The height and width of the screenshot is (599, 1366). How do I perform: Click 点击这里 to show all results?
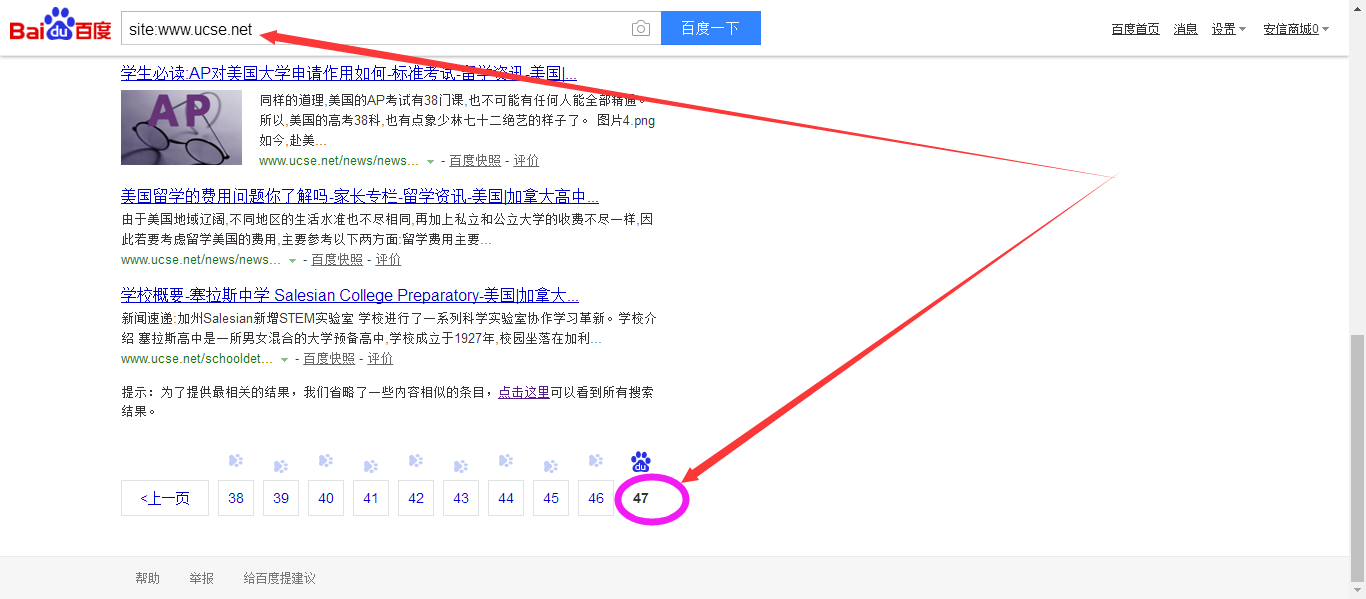(x=524, y=393)
